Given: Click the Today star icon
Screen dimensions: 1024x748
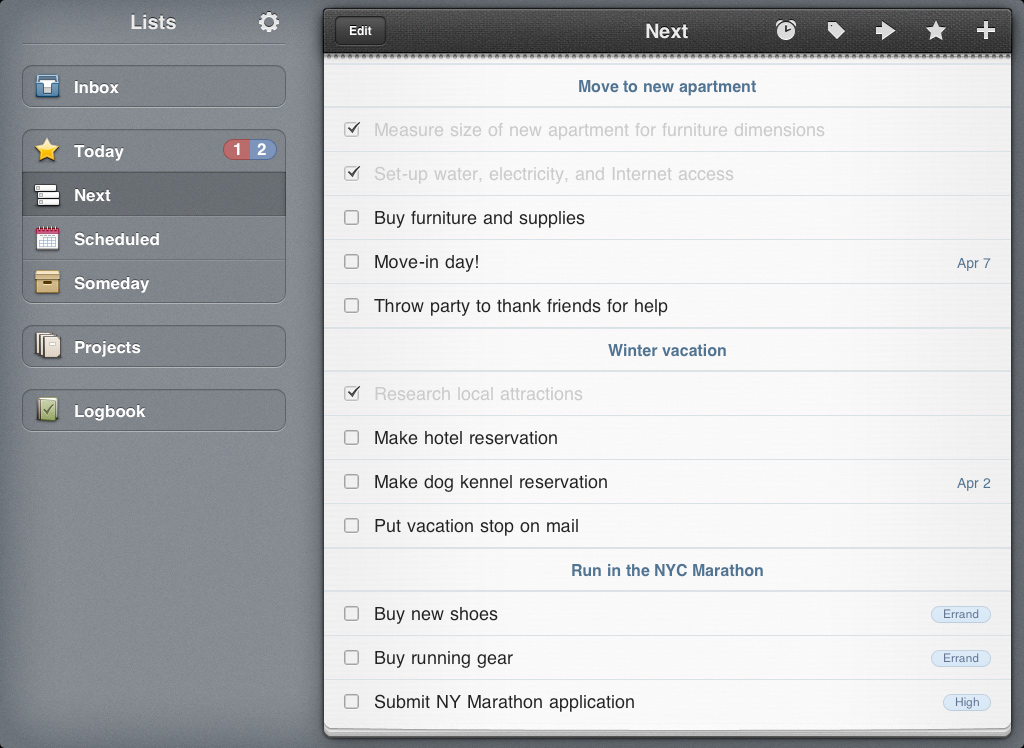Looking at the screenshot, I should tap(47, 150).
